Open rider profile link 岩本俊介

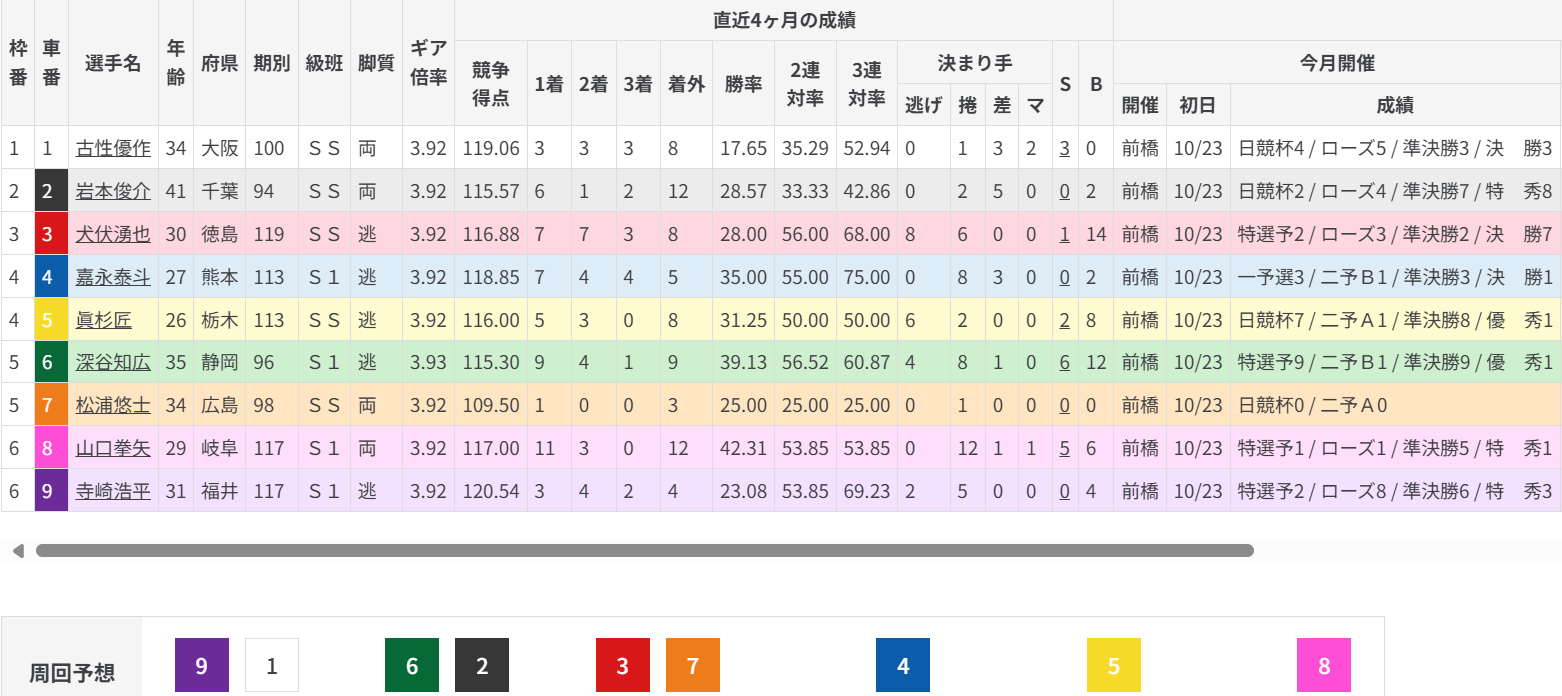[x=113, y=191]
